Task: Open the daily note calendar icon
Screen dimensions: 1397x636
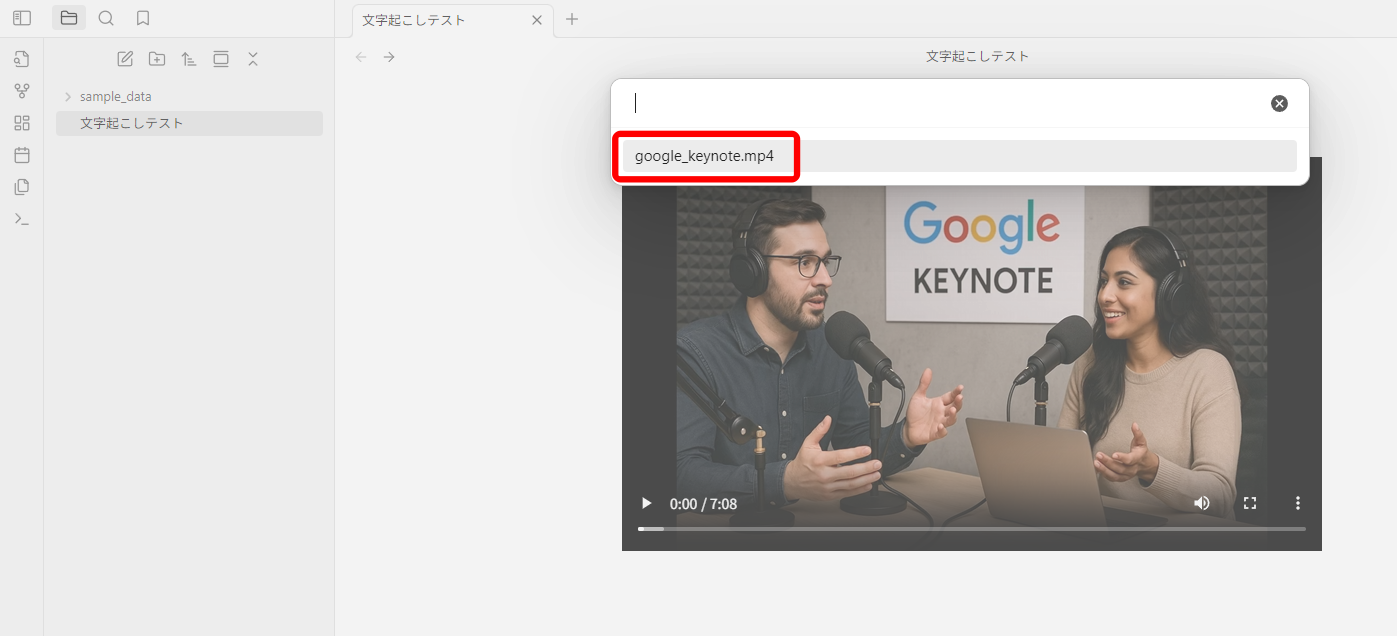Action: coord(22,155)
